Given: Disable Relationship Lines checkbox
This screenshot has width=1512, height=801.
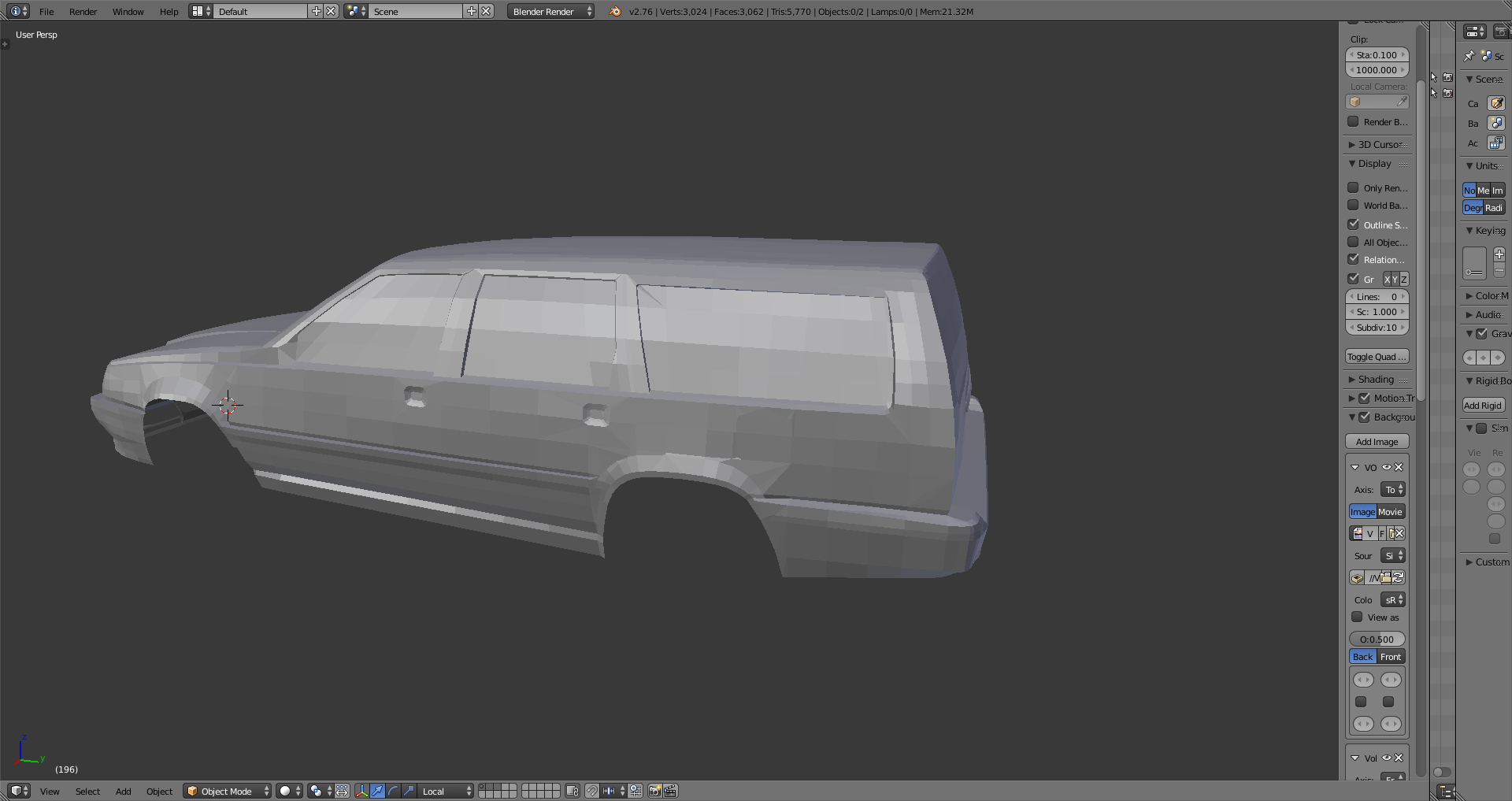Looking at the screenshot, I should pos(1353,259).
